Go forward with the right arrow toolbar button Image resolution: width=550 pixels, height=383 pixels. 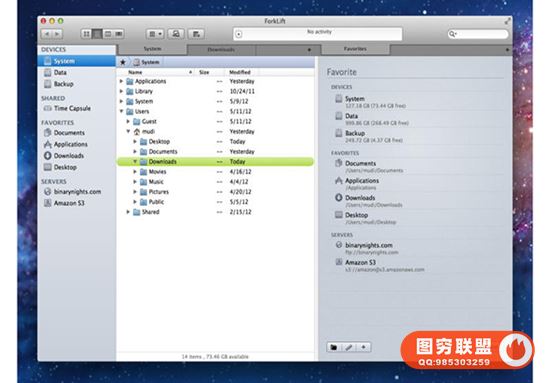click(57, 34)
